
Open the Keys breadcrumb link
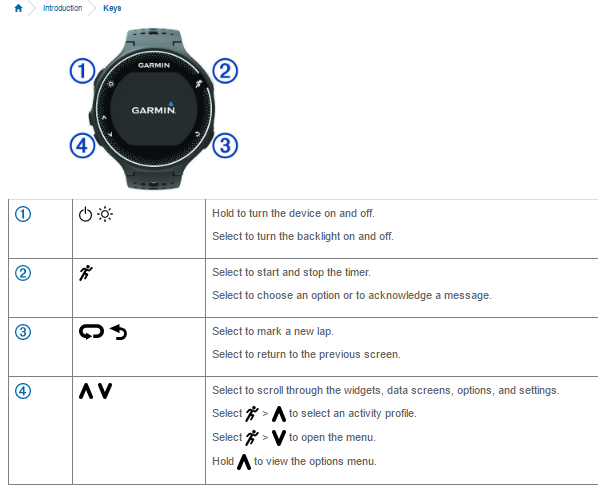click(x=112, y=8)
